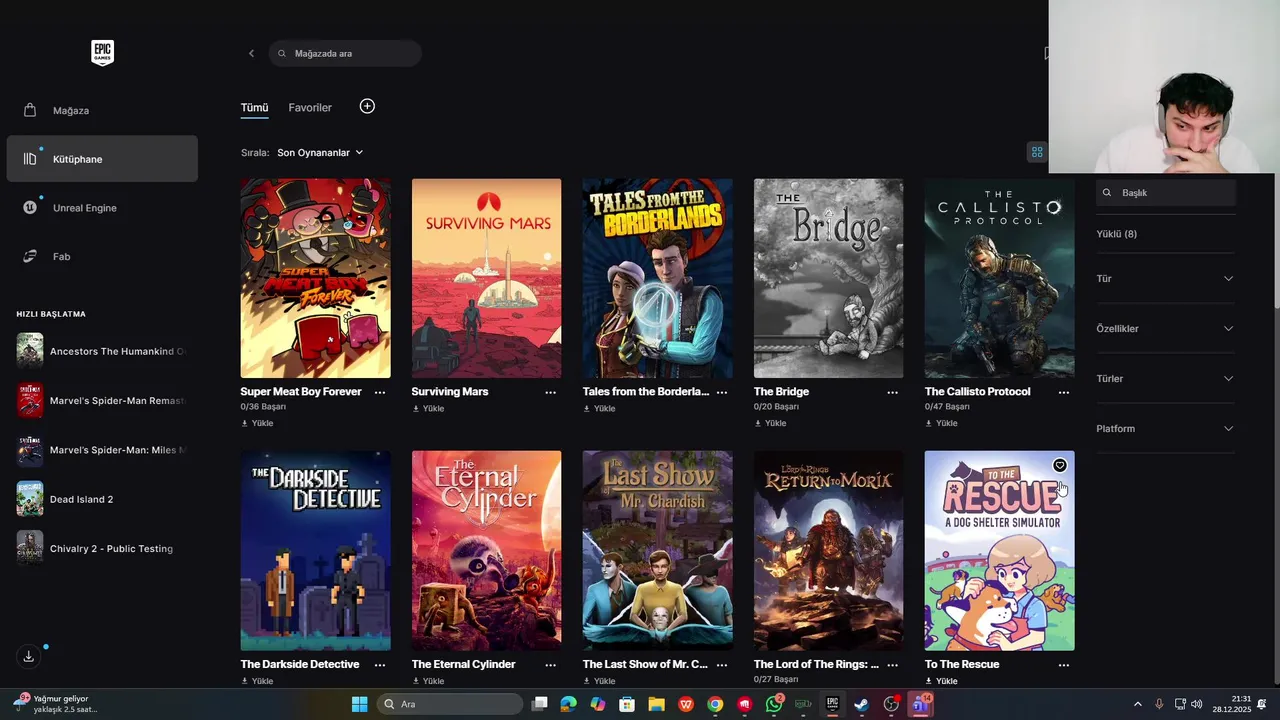Open The Darkside Detective cover
The image size is (1280, 720).
315,550
